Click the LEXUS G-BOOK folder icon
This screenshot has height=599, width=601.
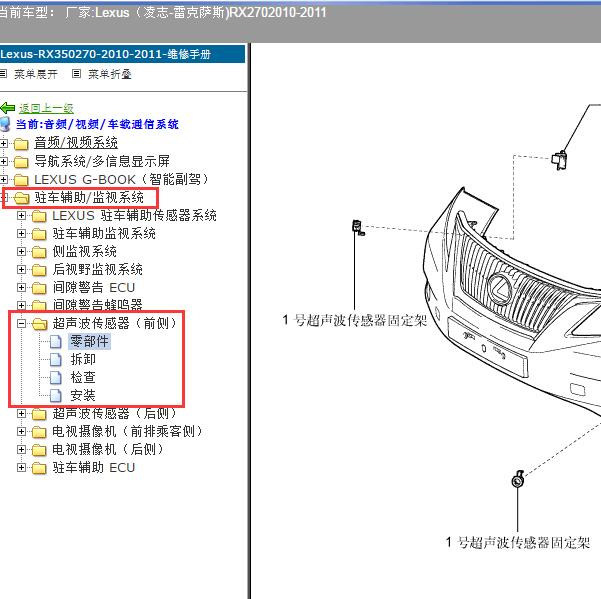[21, 180]
